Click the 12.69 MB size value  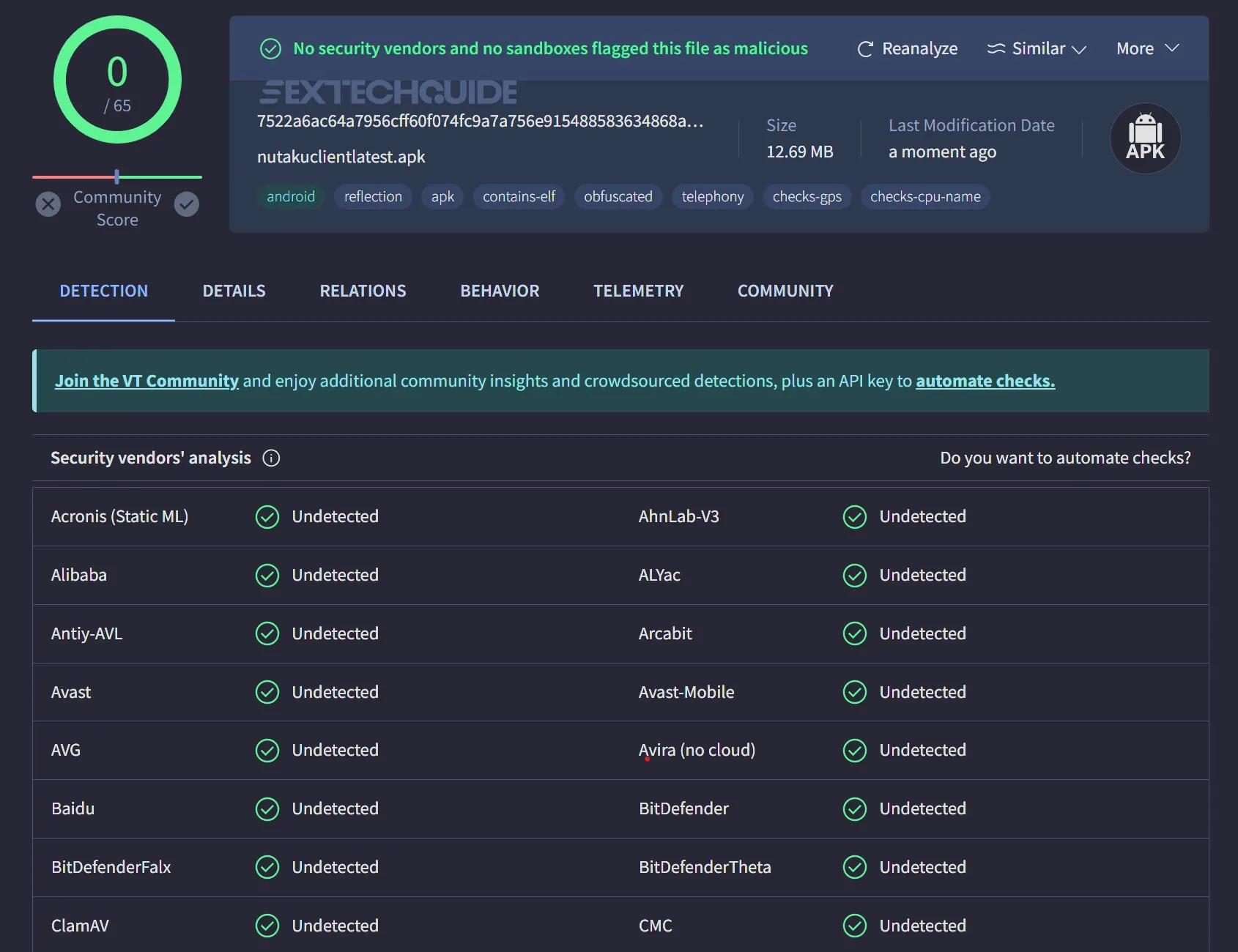point(799,152)
